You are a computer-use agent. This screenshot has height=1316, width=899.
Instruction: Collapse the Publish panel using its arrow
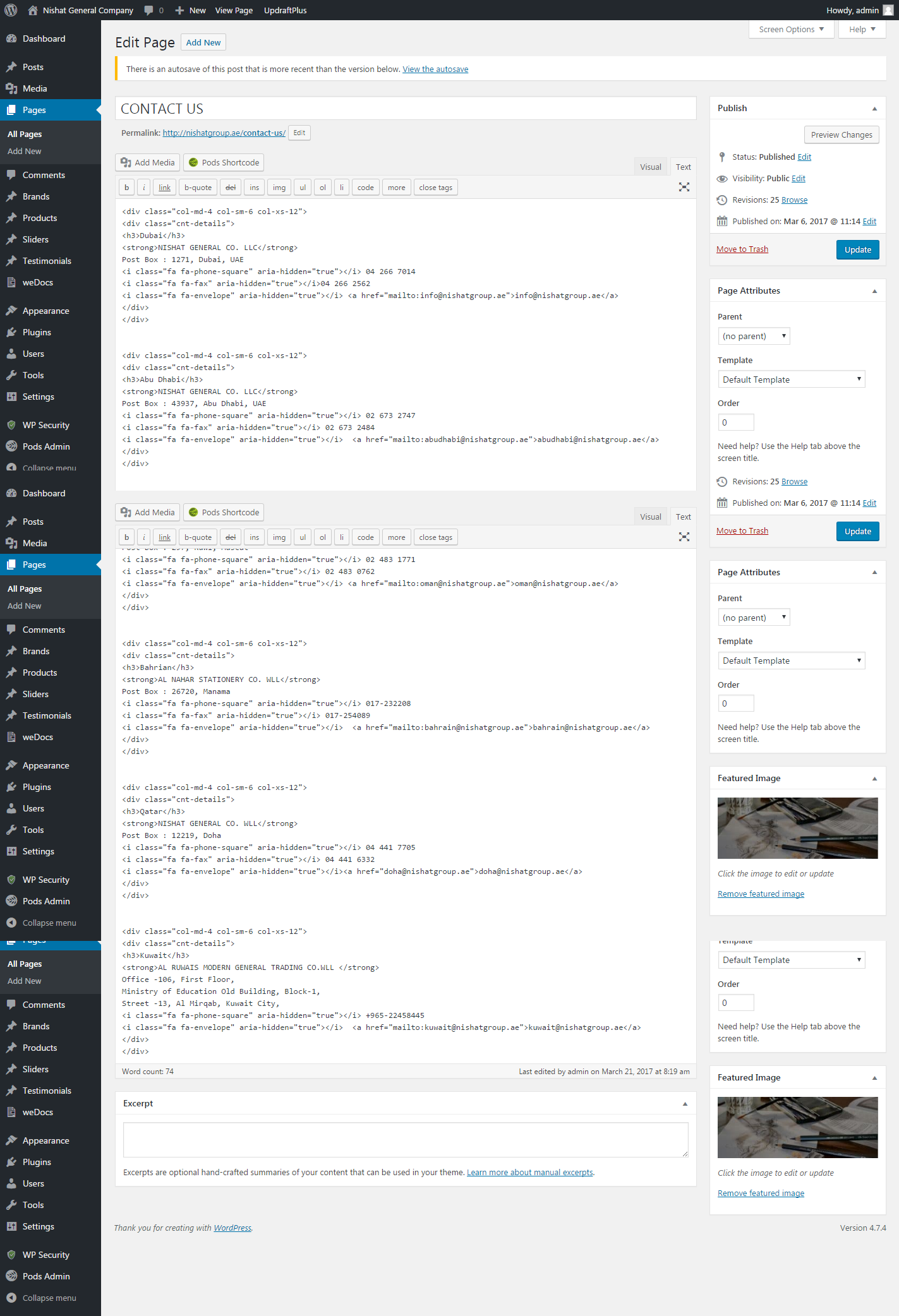(x=874, y=109)
